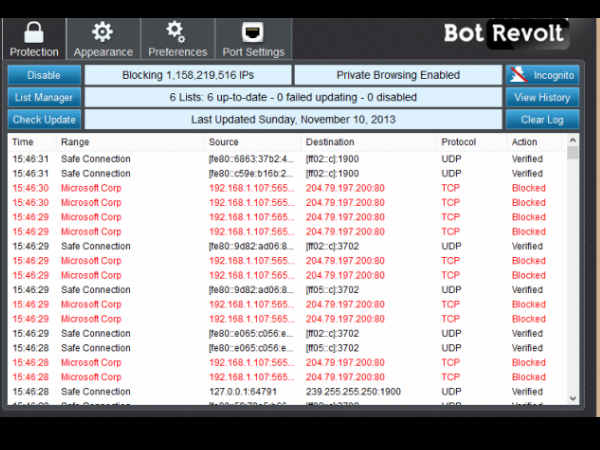Click the Disable protection button
Image resolution: width=600 pixels, height=450 pixels.
pyautogui.click(x=44, y=75)
